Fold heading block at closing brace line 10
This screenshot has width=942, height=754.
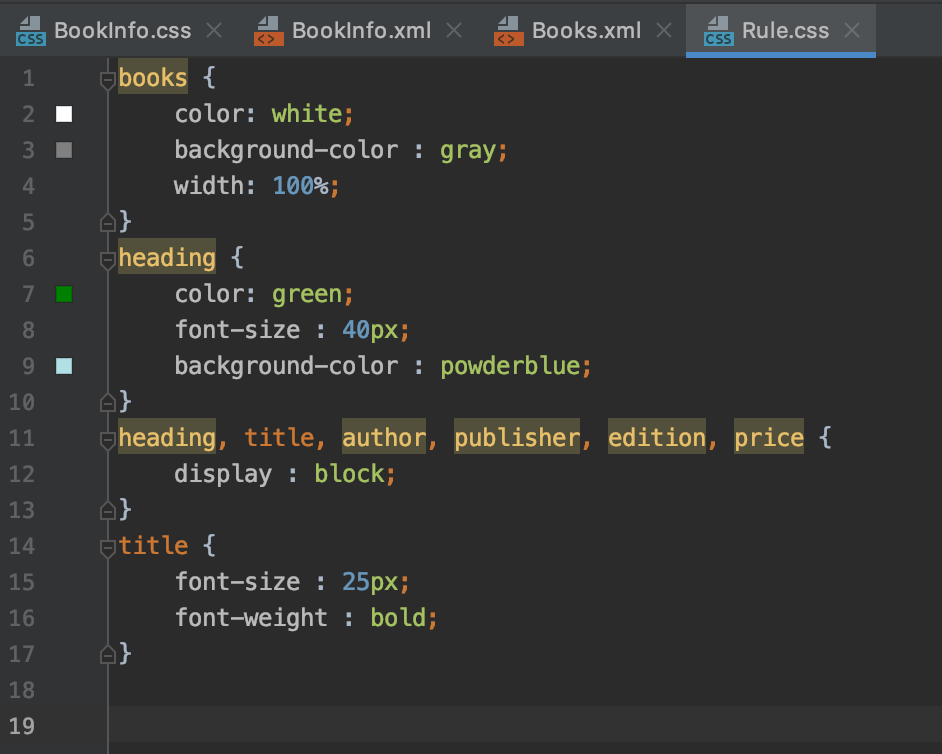(x=108, y=402)
